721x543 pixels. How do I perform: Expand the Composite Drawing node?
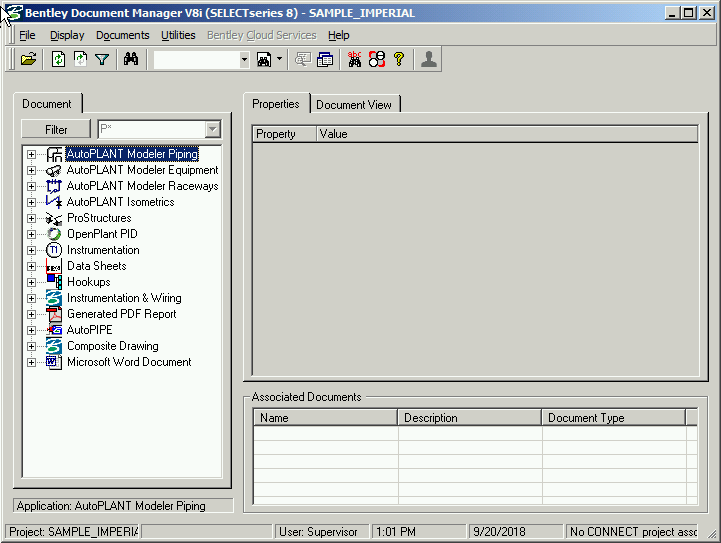(x=31, y=346)
